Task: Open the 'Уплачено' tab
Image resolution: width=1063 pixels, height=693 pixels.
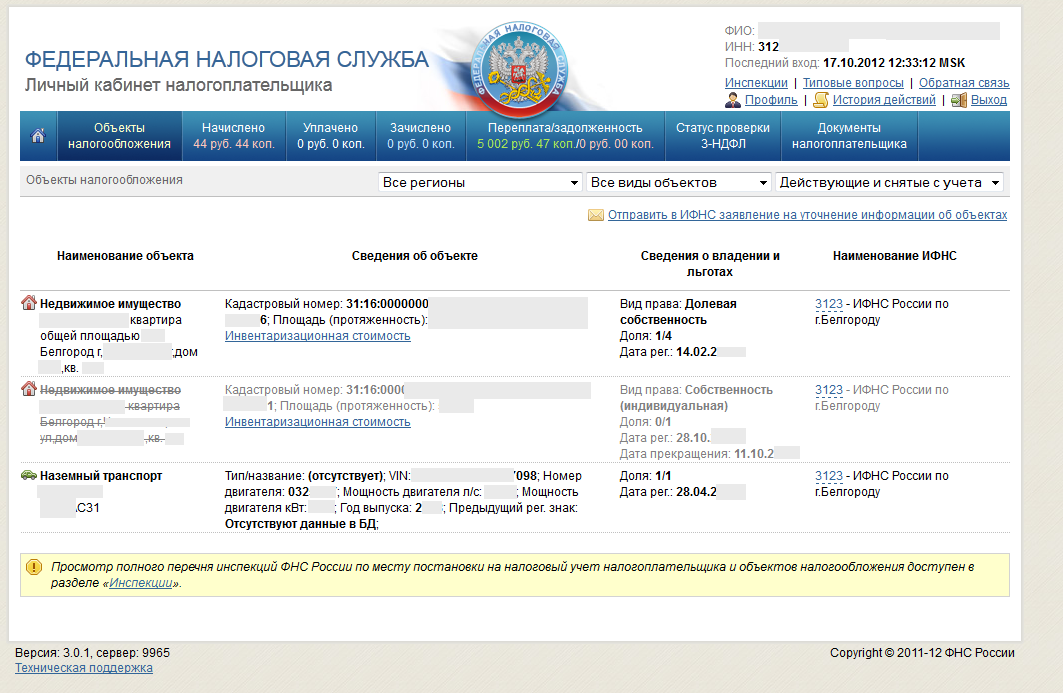Action: pos(331,136)
